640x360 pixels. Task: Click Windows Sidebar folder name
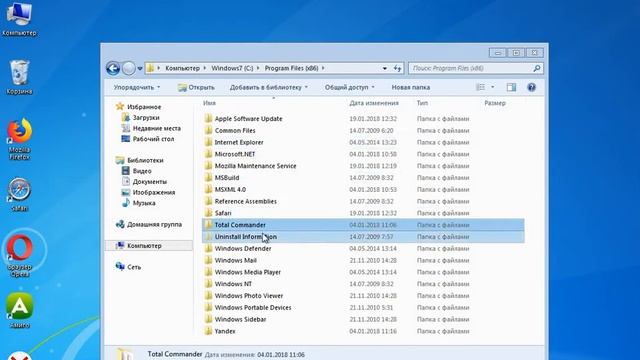(x=240, y=319)
